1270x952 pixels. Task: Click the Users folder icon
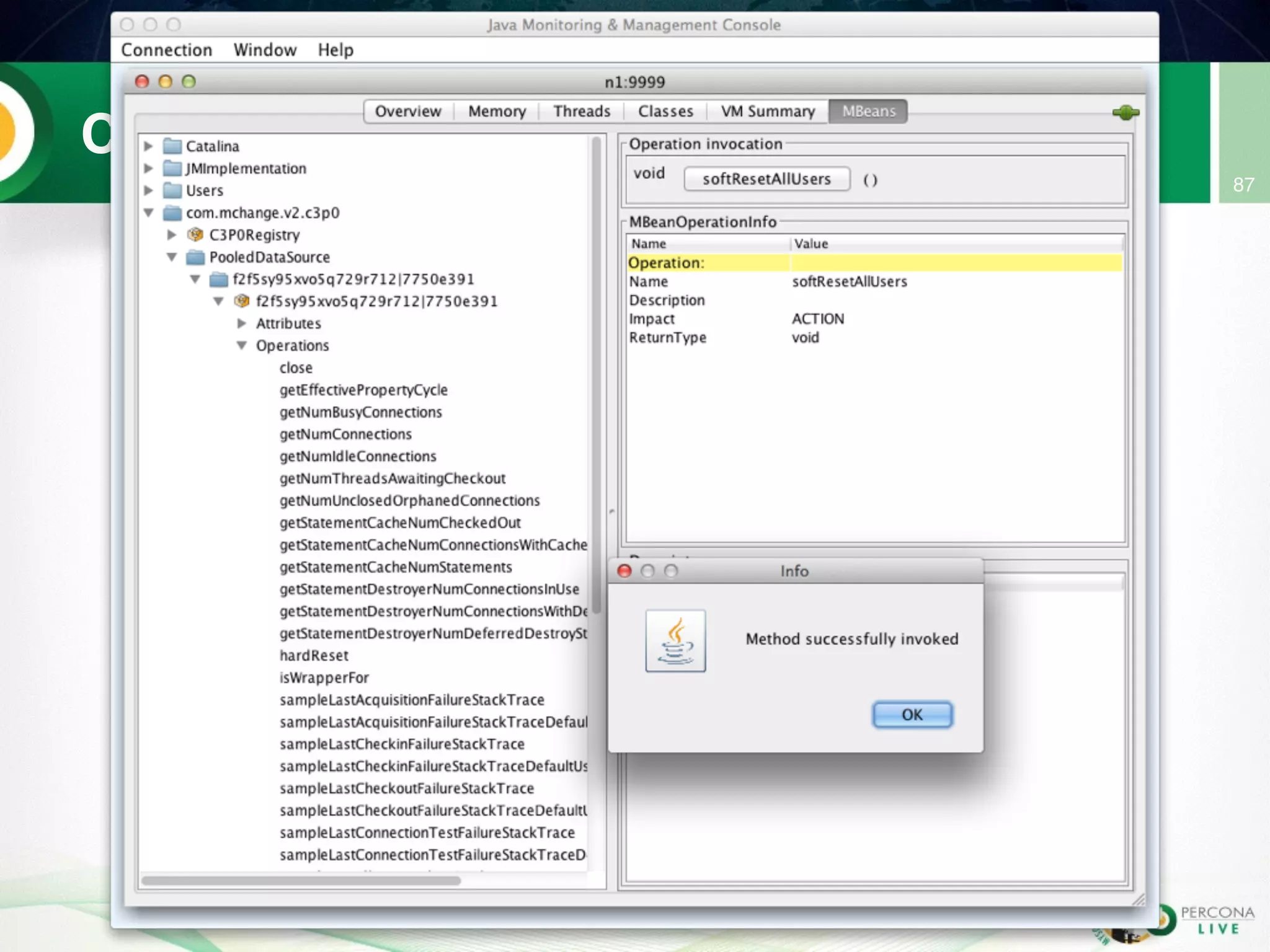pos(172,191)
